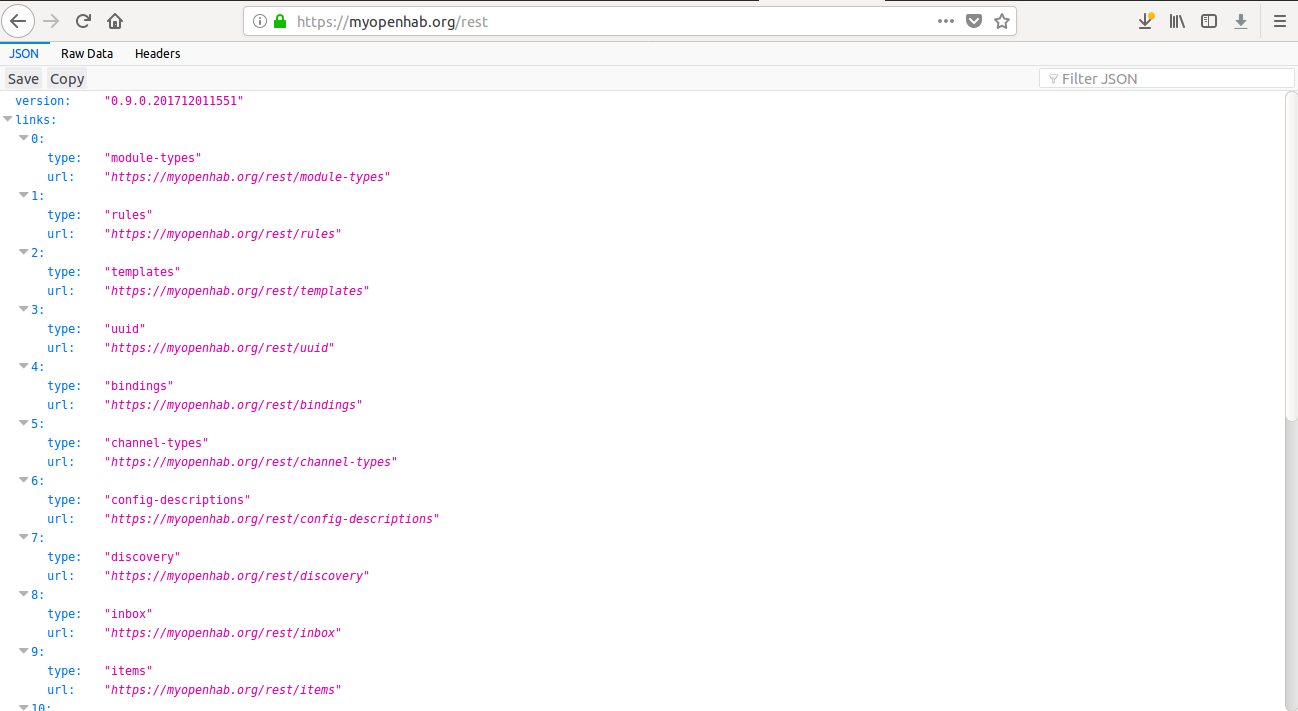Screen dimensions: 1298x711
Task: Copy the JSON data
Action: tap(67, 79)
